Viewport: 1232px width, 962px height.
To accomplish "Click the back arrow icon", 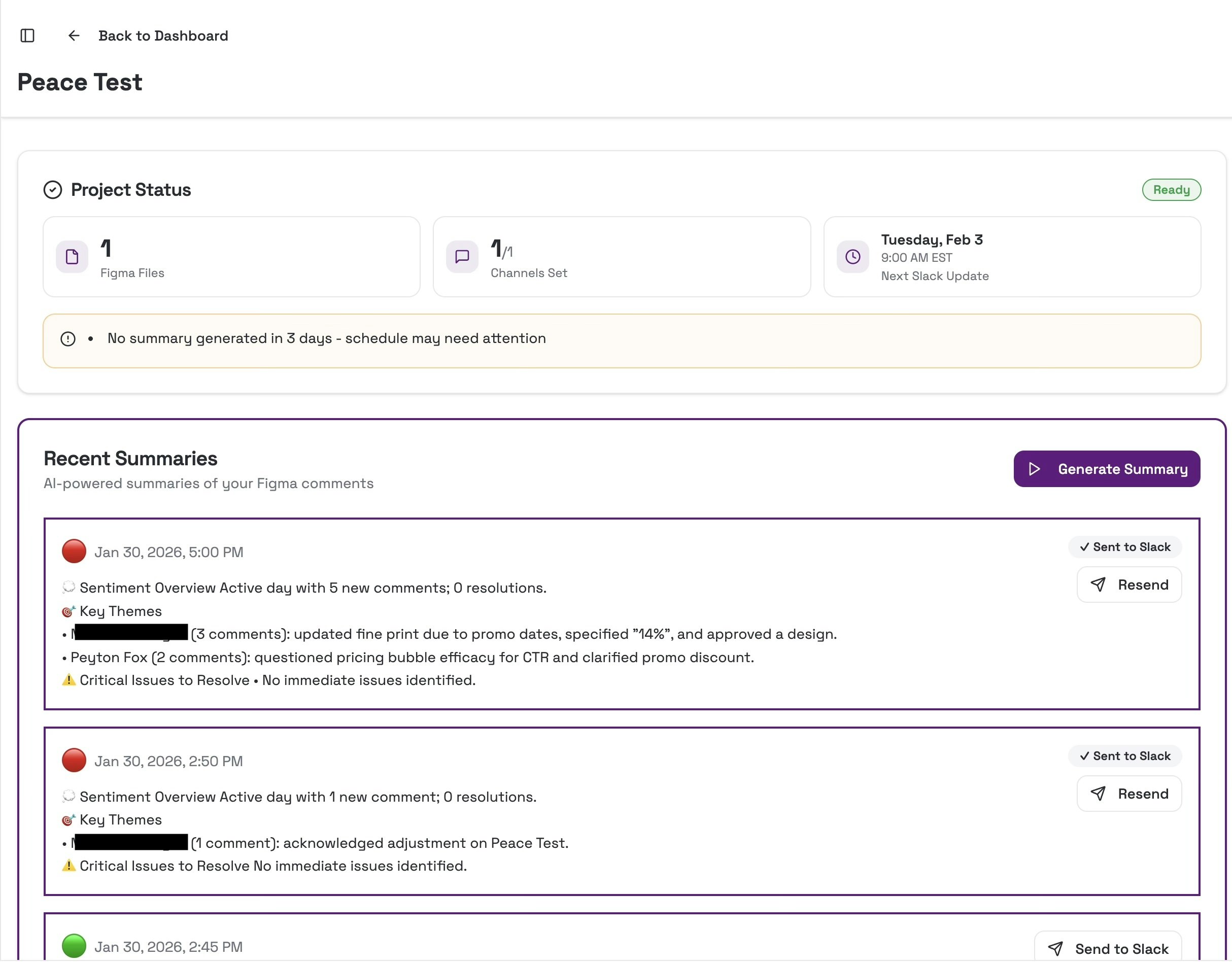I will [74, 36].
